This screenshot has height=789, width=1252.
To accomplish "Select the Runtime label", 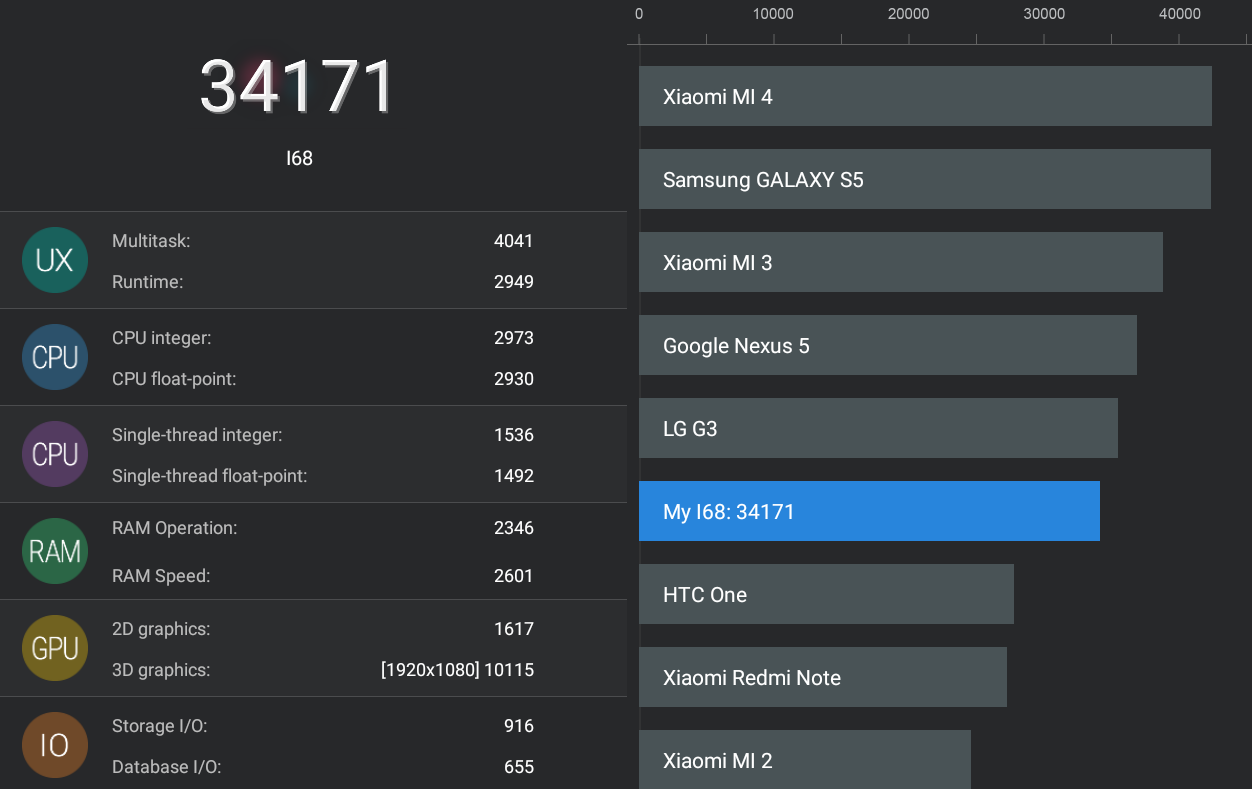I will pos(147,282).
